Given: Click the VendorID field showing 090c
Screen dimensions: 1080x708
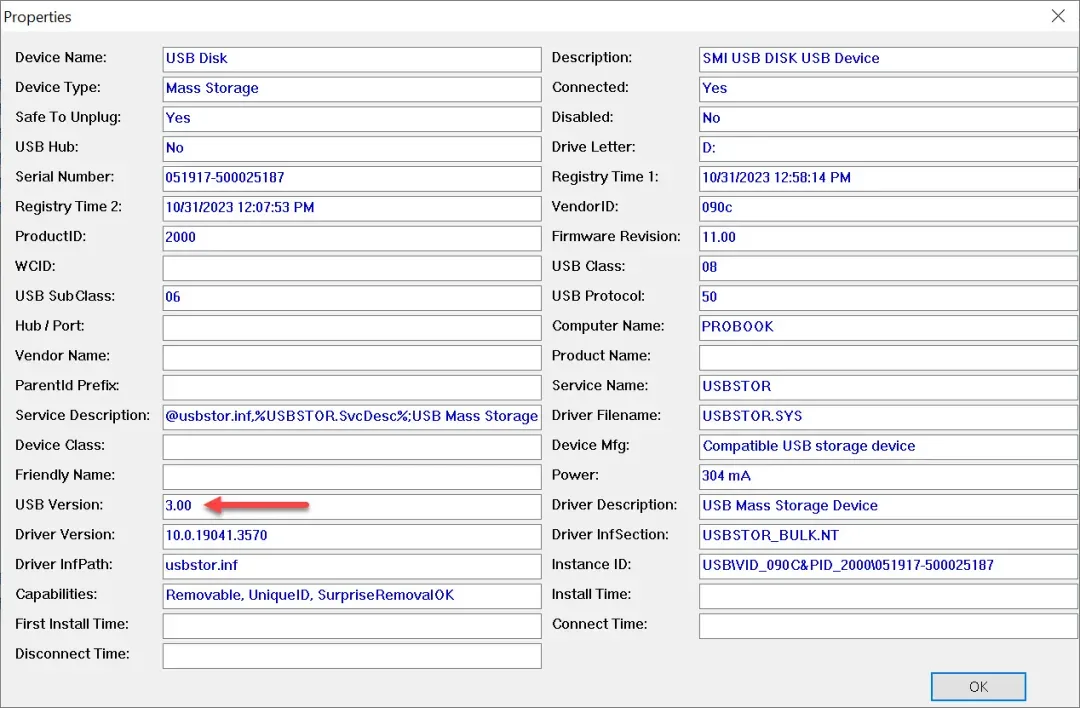Looking at the screenshot, I should coord(887,208).
